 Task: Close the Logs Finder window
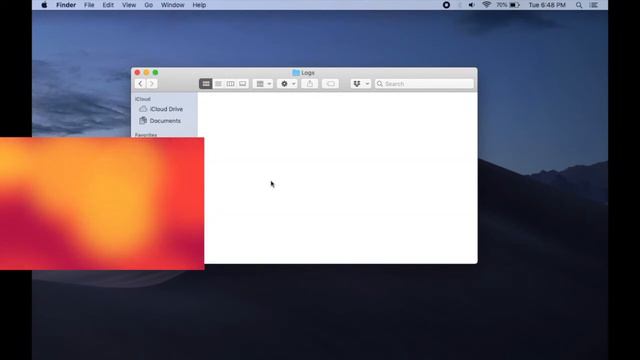pos(138,73)
